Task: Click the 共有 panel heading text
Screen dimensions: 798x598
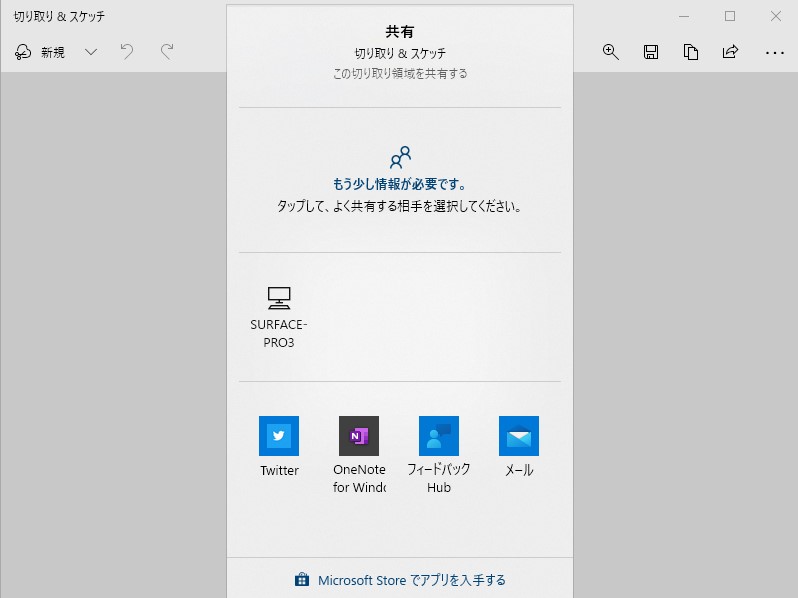Action: [400, 32]
